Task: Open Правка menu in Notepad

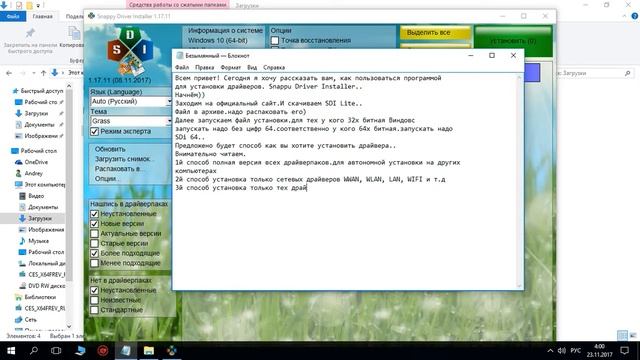Action: [204, 67]
